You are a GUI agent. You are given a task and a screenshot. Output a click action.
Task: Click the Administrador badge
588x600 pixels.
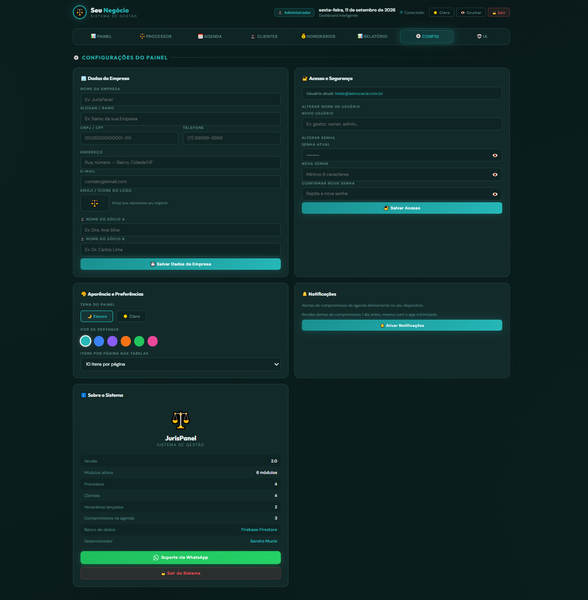coord(294,13)
